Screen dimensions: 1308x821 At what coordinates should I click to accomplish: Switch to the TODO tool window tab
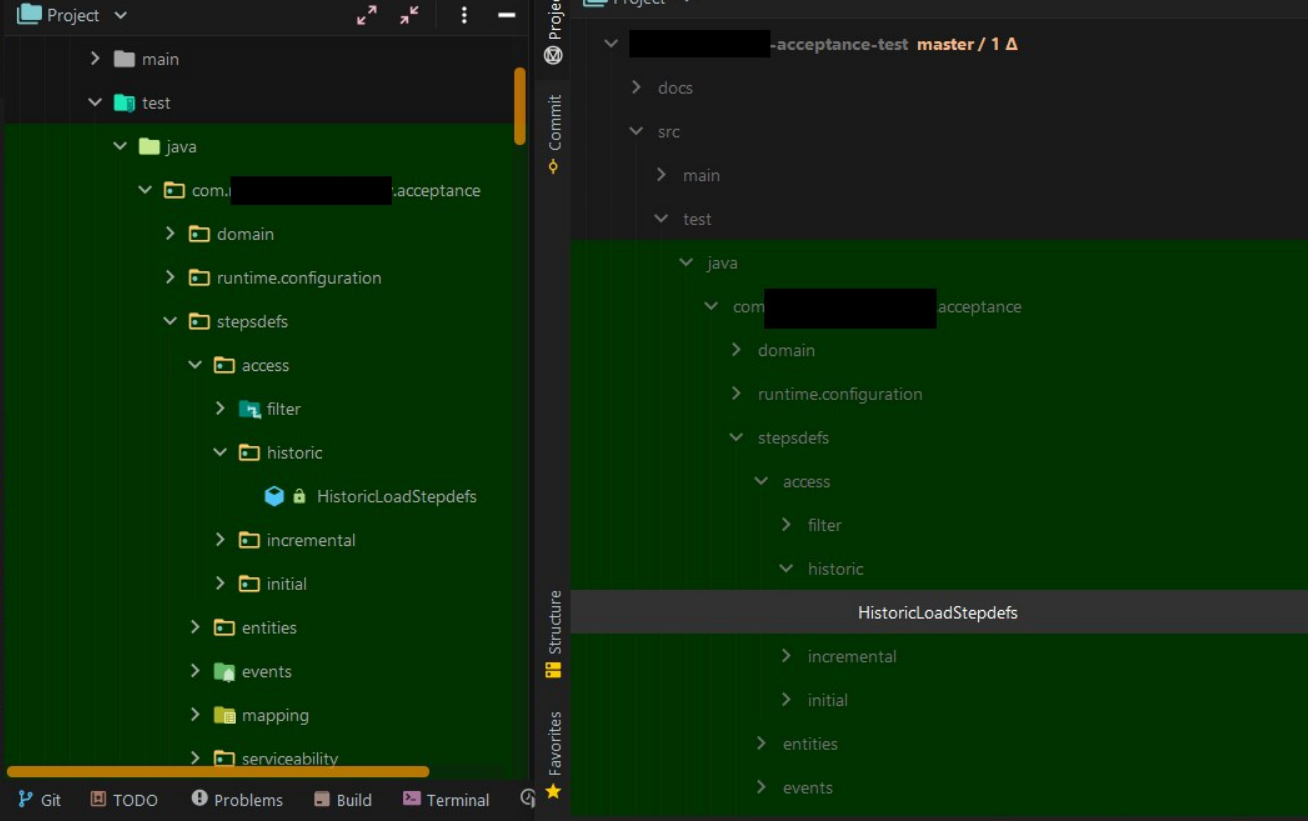click(x=124, y=799)
